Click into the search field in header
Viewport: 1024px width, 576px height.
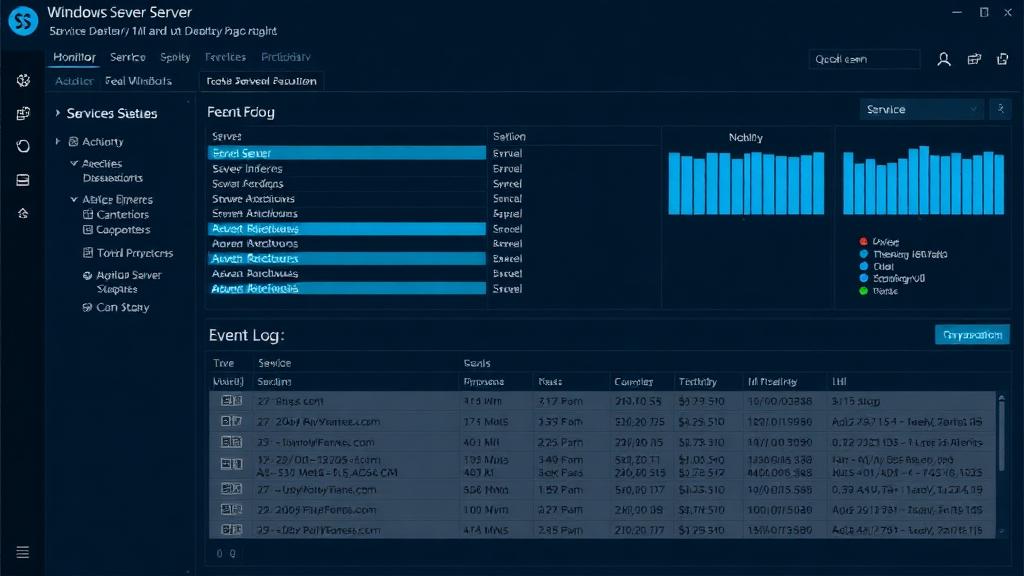click(863, 60)
